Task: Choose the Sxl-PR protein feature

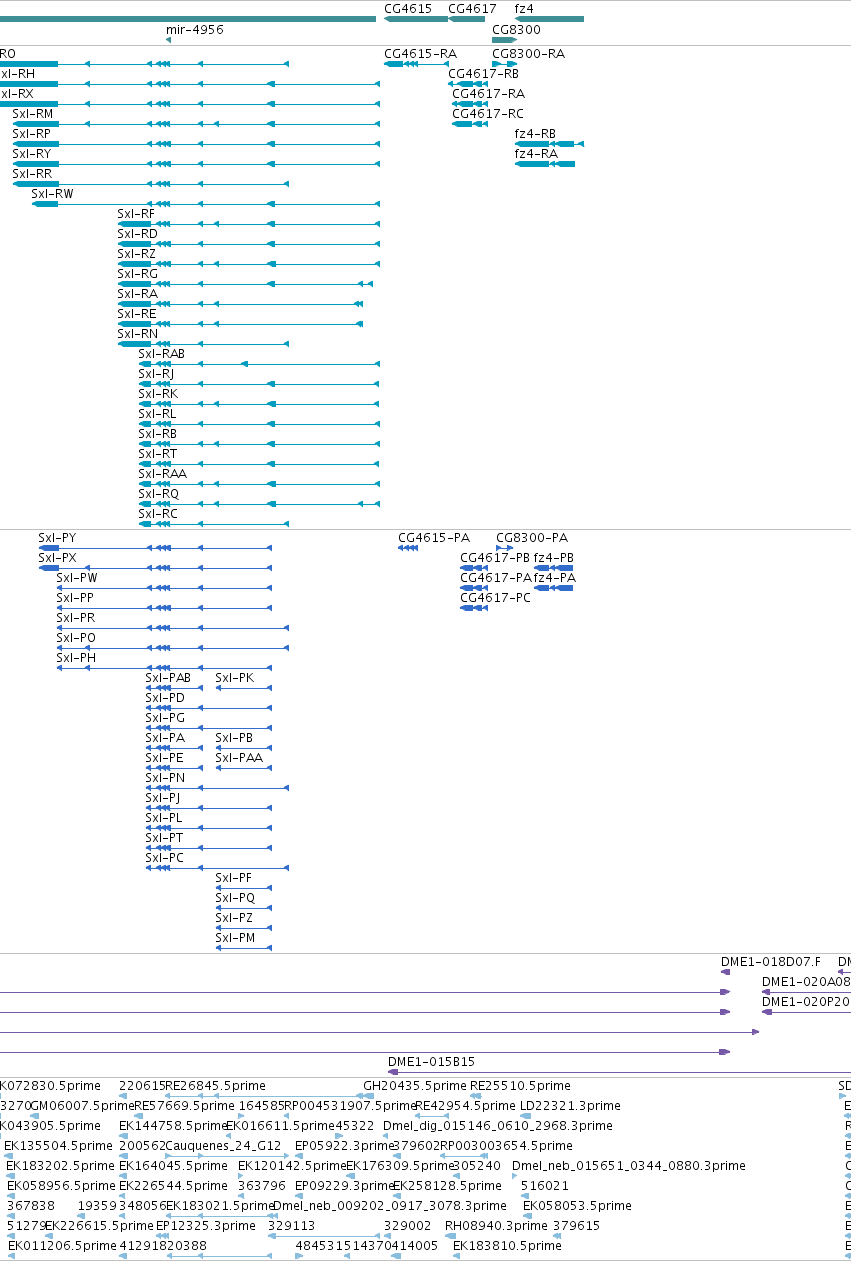Action: coord(75,618)
